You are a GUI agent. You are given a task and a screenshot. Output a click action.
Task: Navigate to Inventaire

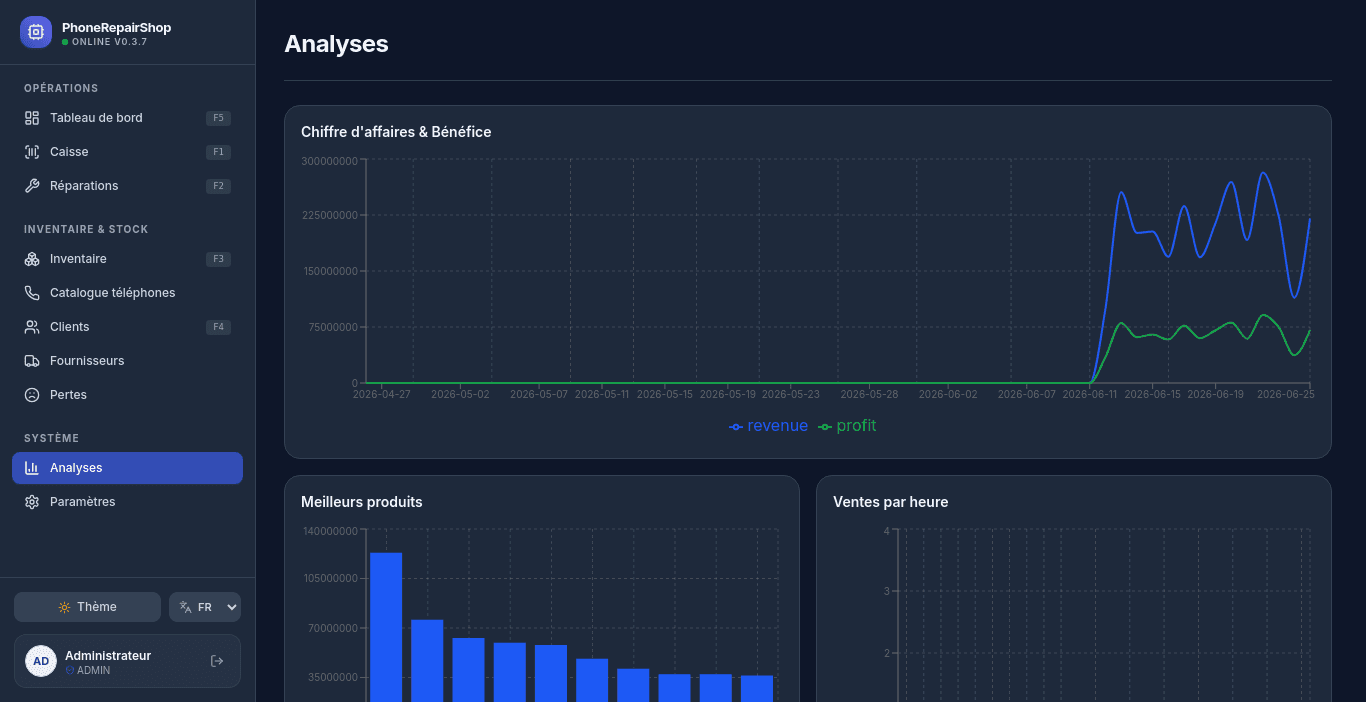tap(127, 259)
